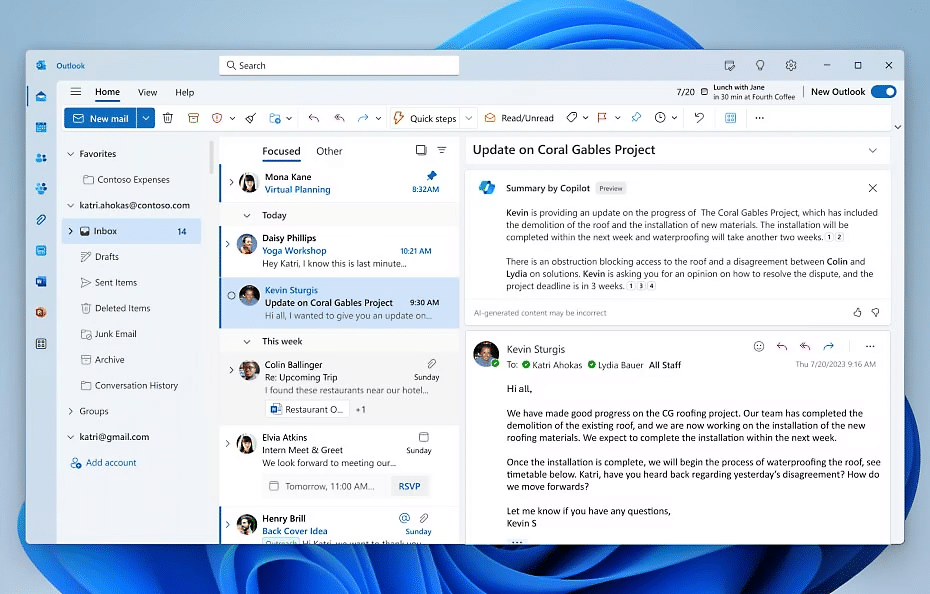Turn off the New Outlook toggle
This screenshot has width=930, height=594.
[x=883, y=92]
